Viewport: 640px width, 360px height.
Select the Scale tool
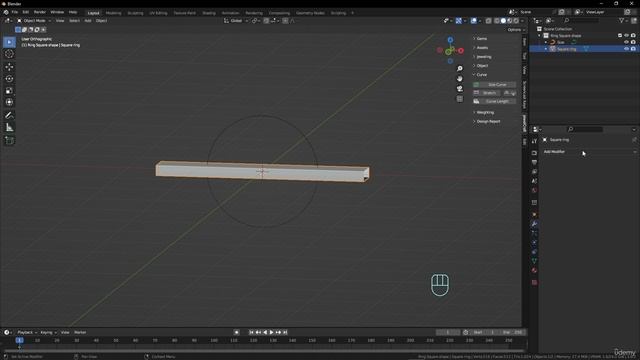9,91
